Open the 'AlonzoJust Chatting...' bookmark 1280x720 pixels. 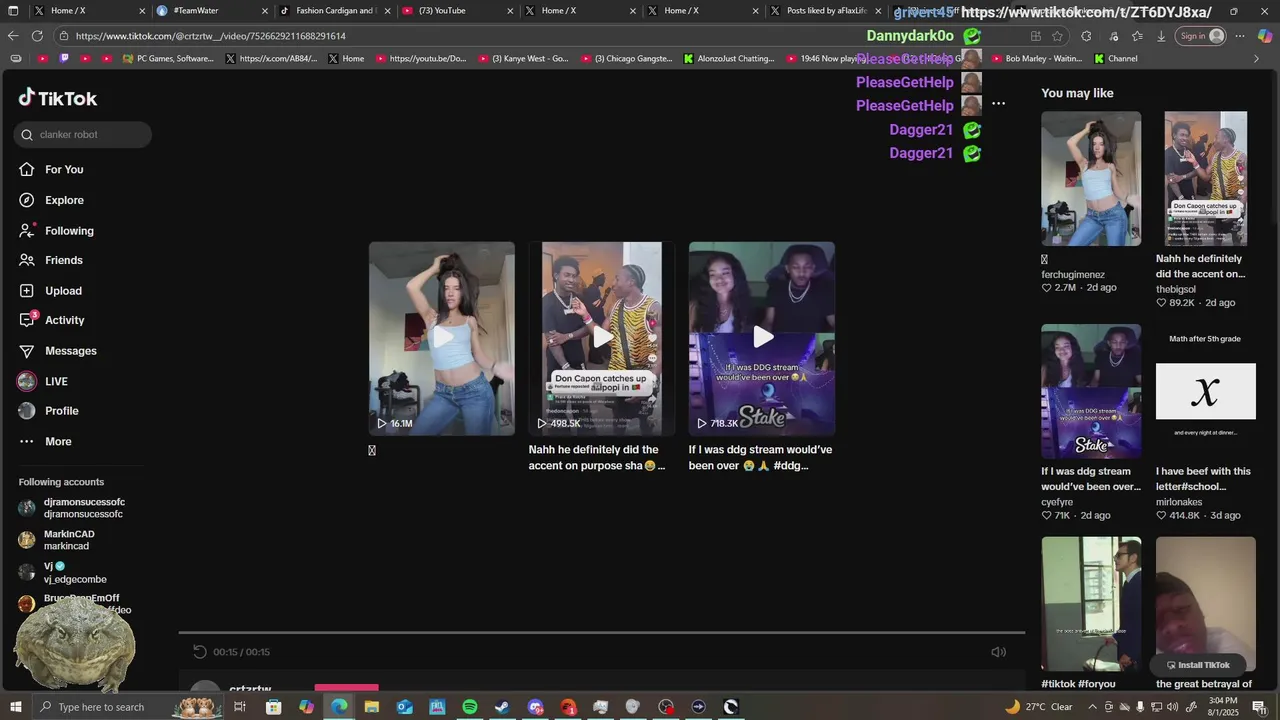729,59
